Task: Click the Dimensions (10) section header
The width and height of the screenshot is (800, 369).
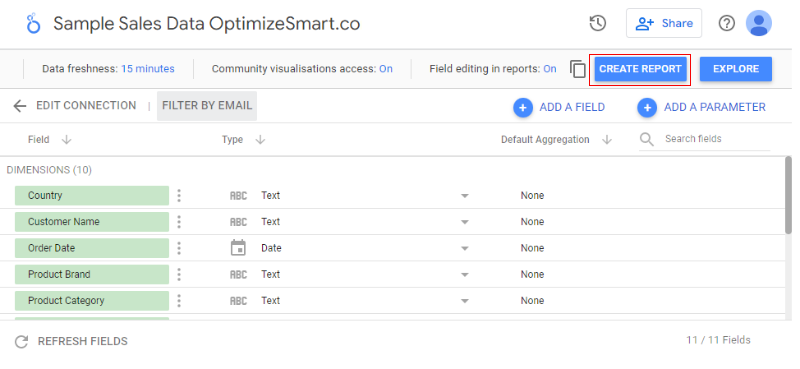Action: click(x=49, y=170)
